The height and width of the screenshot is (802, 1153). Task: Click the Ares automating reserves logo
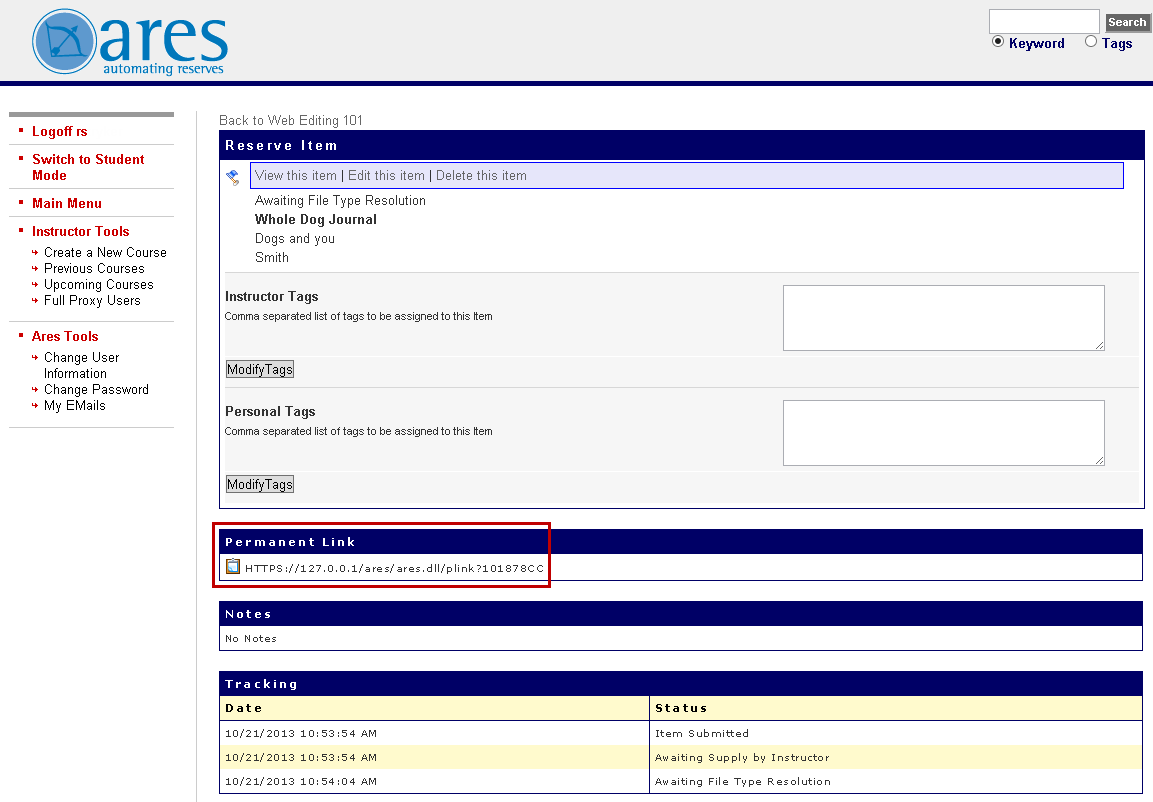click(x=127, y=40)
